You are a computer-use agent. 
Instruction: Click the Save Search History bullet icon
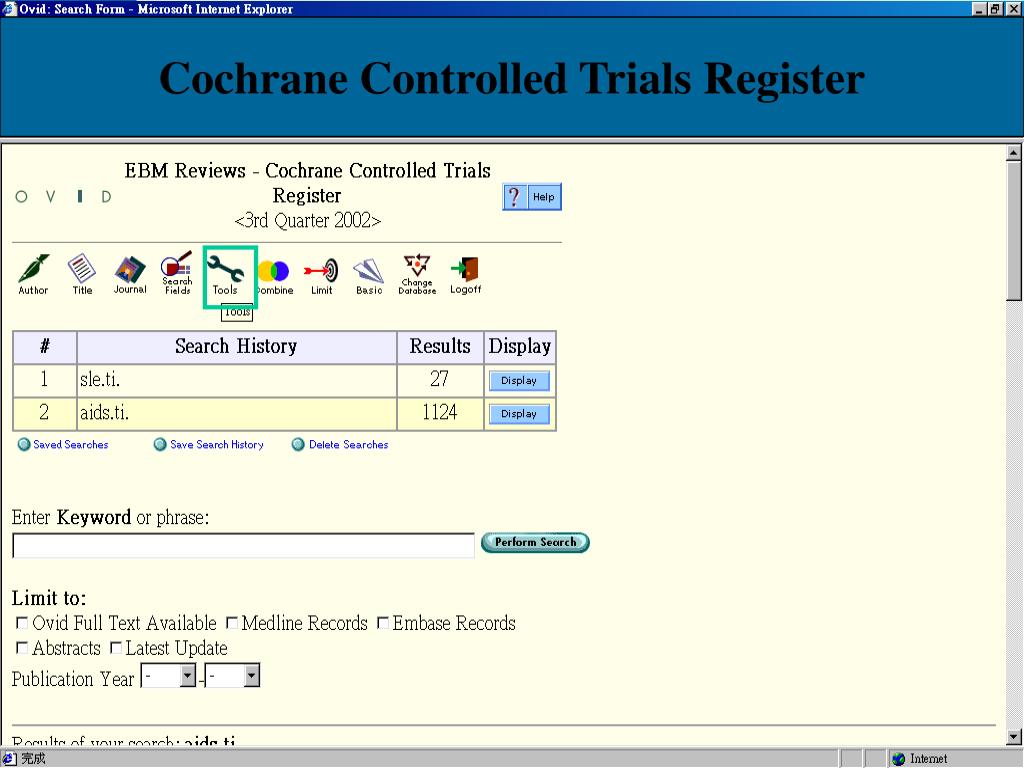[160, 445]
